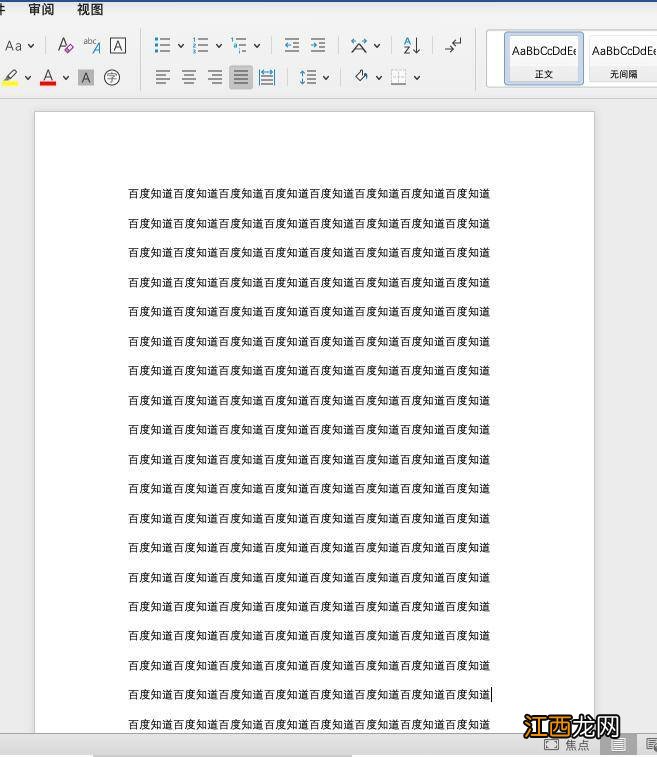Expand Asian layout dropdown arrow

click(x=377, y=46)
